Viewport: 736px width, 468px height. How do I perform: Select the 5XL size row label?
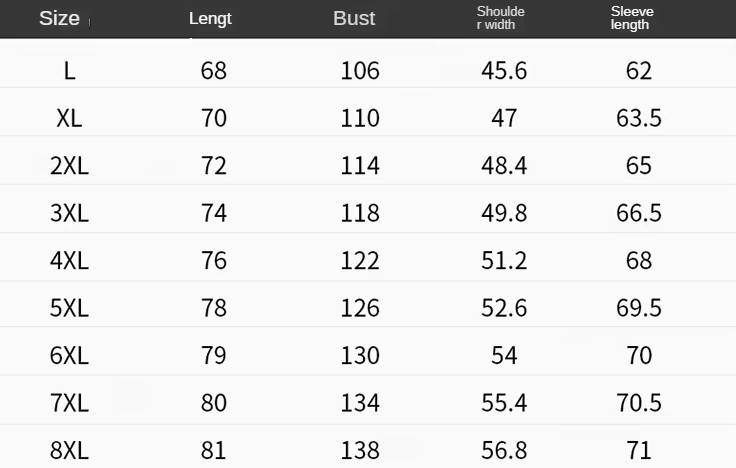(69, 308)
